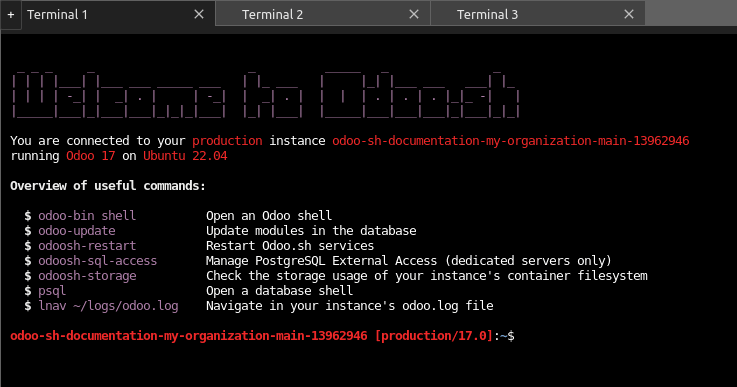Close the Terminal 2 tab
Screen dimensions: 737x387
(414, 15)
